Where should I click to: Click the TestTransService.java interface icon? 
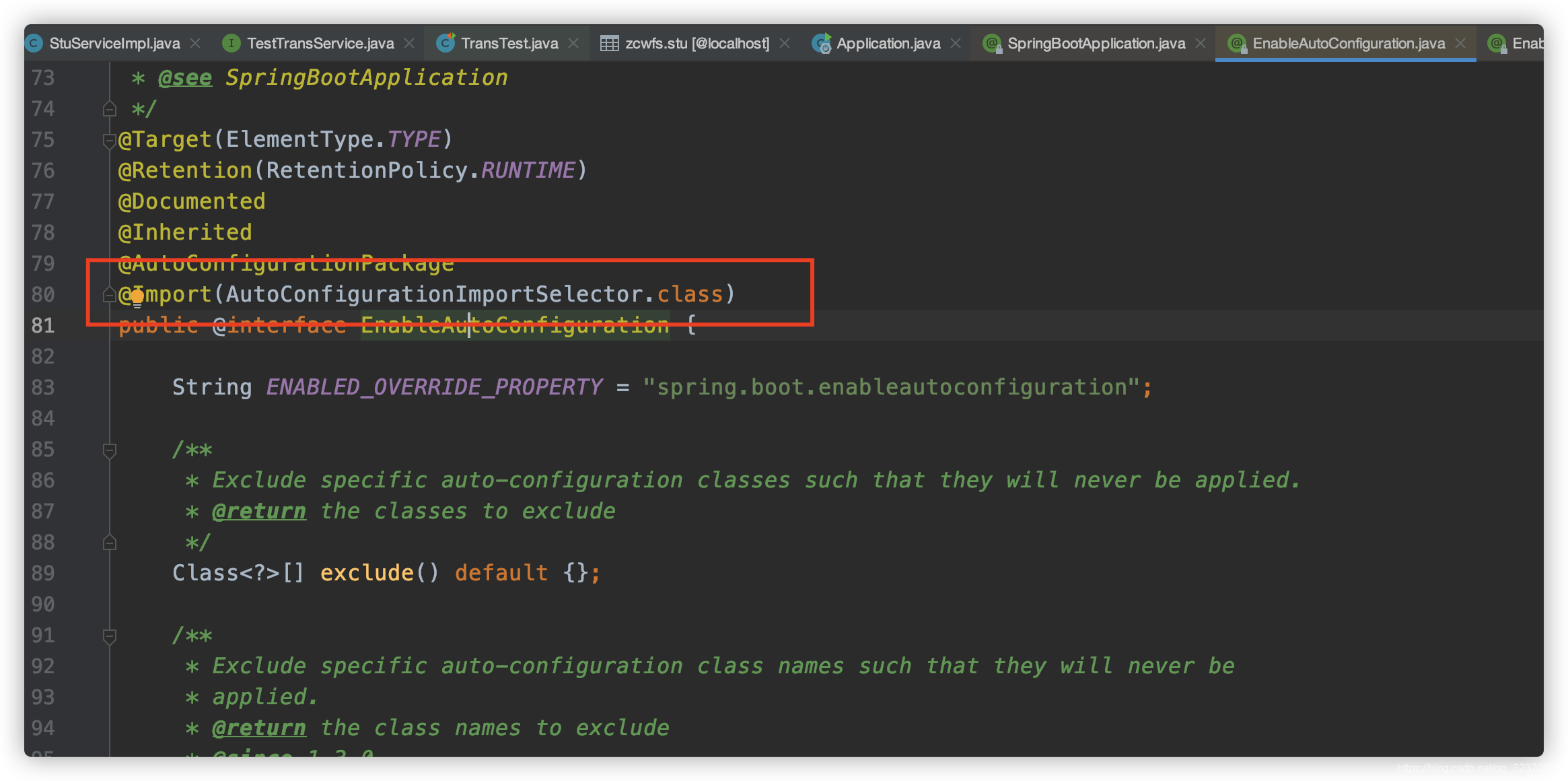coord(231,44)
